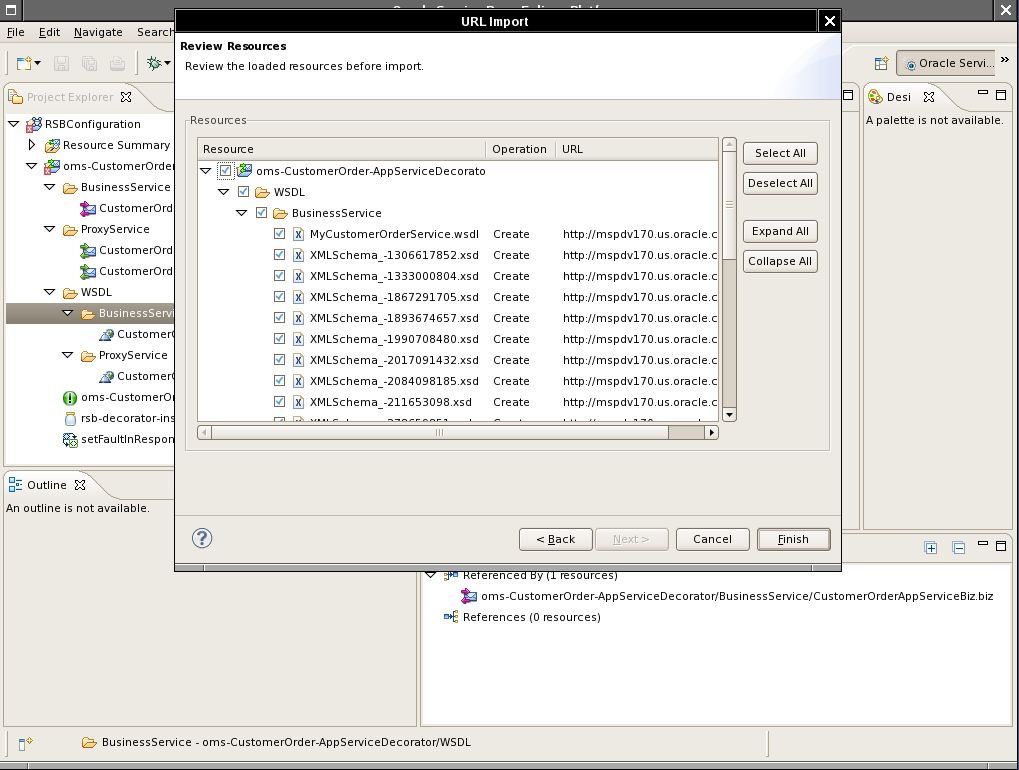Click the horizontal scrollbar thumb in Resources

439,432
